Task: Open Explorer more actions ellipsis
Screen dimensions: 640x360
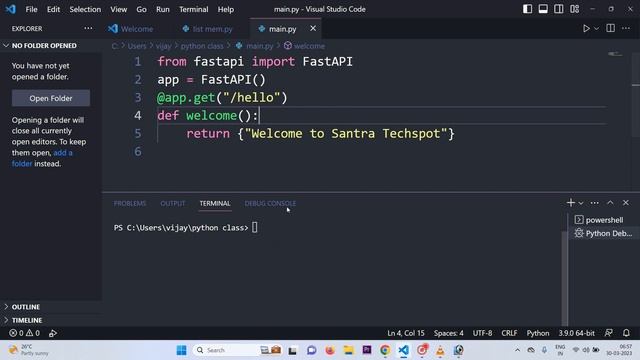Action: pos(88,29)
